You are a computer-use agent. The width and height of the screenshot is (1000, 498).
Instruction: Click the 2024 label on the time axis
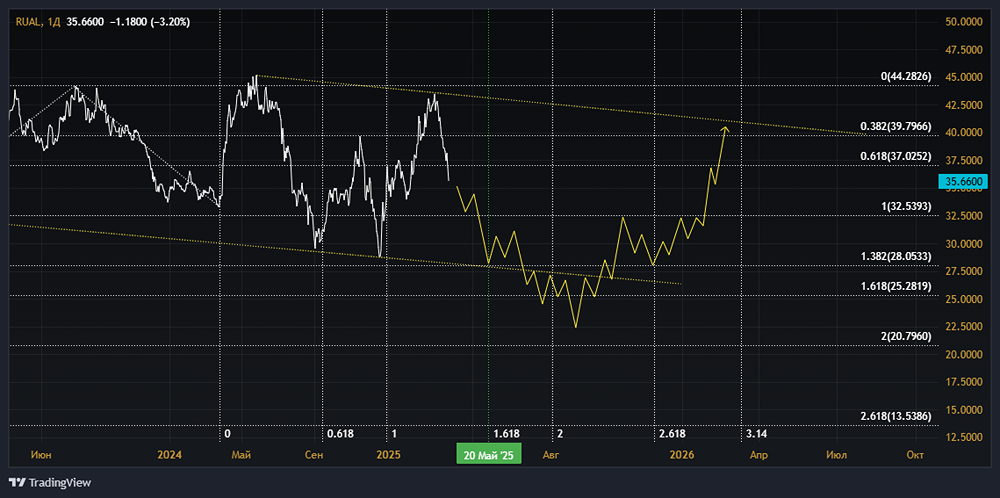170,455
